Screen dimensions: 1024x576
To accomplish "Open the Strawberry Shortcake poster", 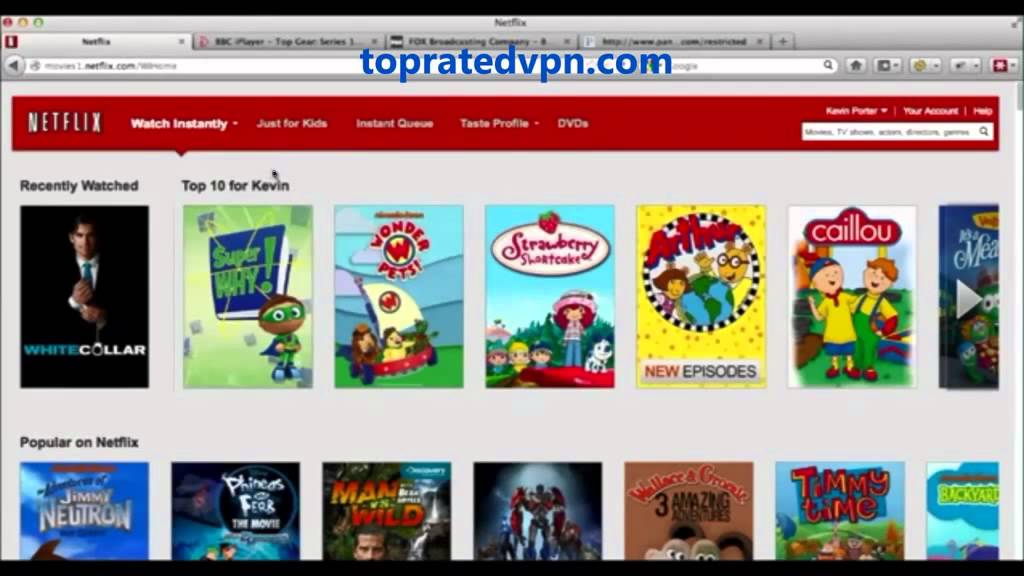I will click(x=550, y=296).
